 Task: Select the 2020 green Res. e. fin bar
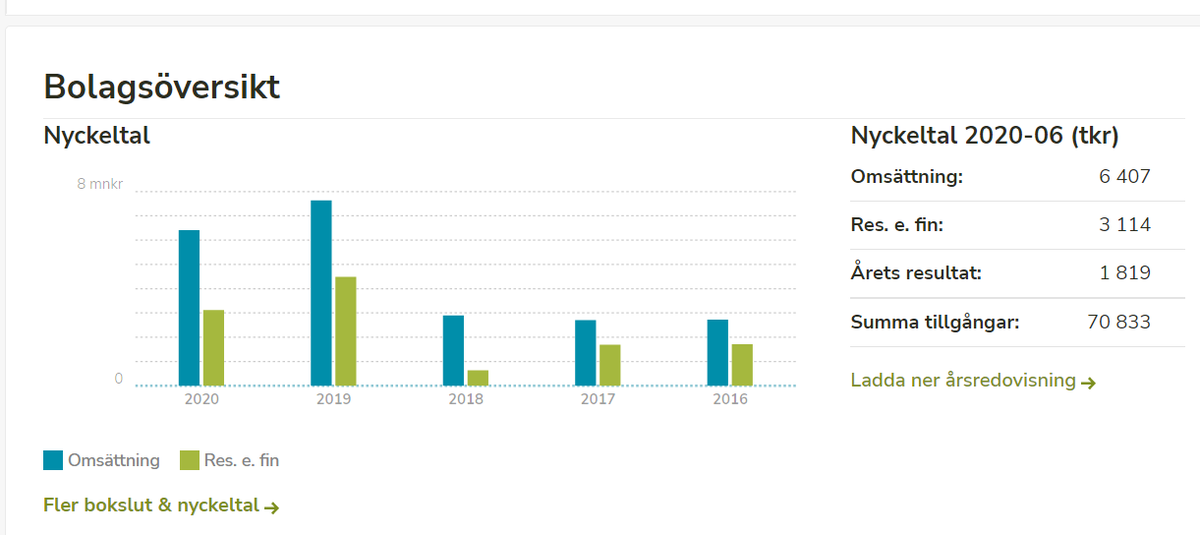click(x=213, y=348)
